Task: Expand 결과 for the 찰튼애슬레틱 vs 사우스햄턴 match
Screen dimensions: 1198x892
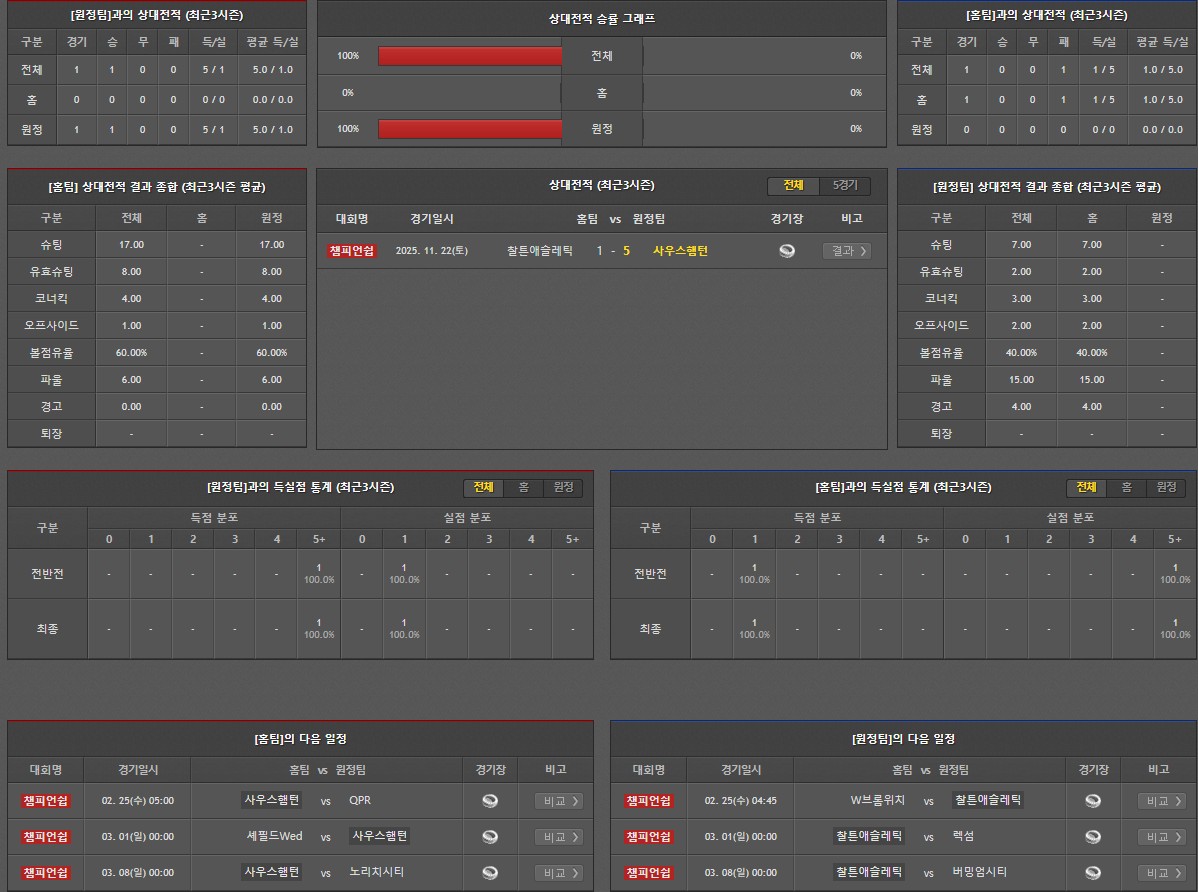Action: [846, 251]
